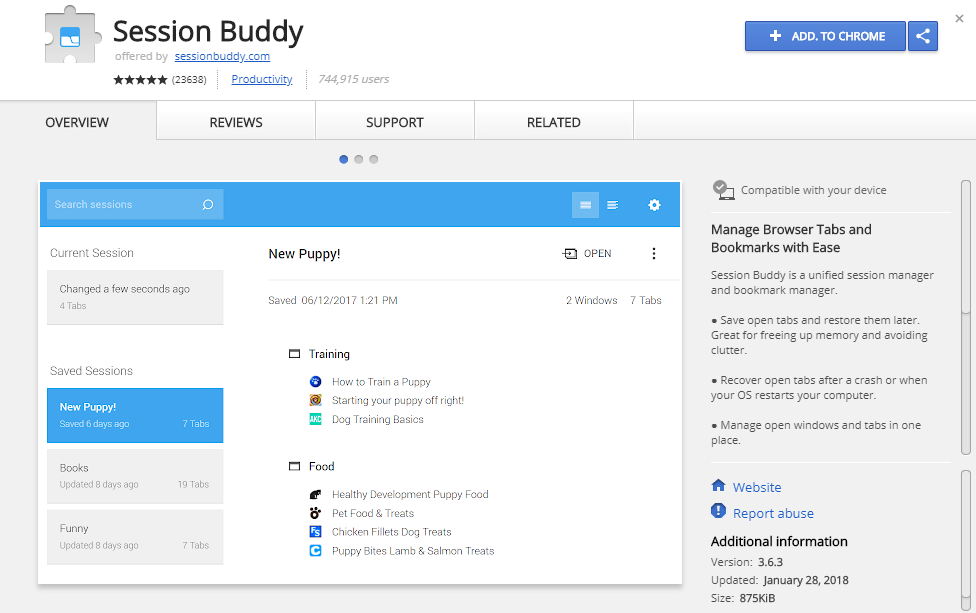976x613 pixels.
Task: Open the Support tab
Action: tap(395, 122)
